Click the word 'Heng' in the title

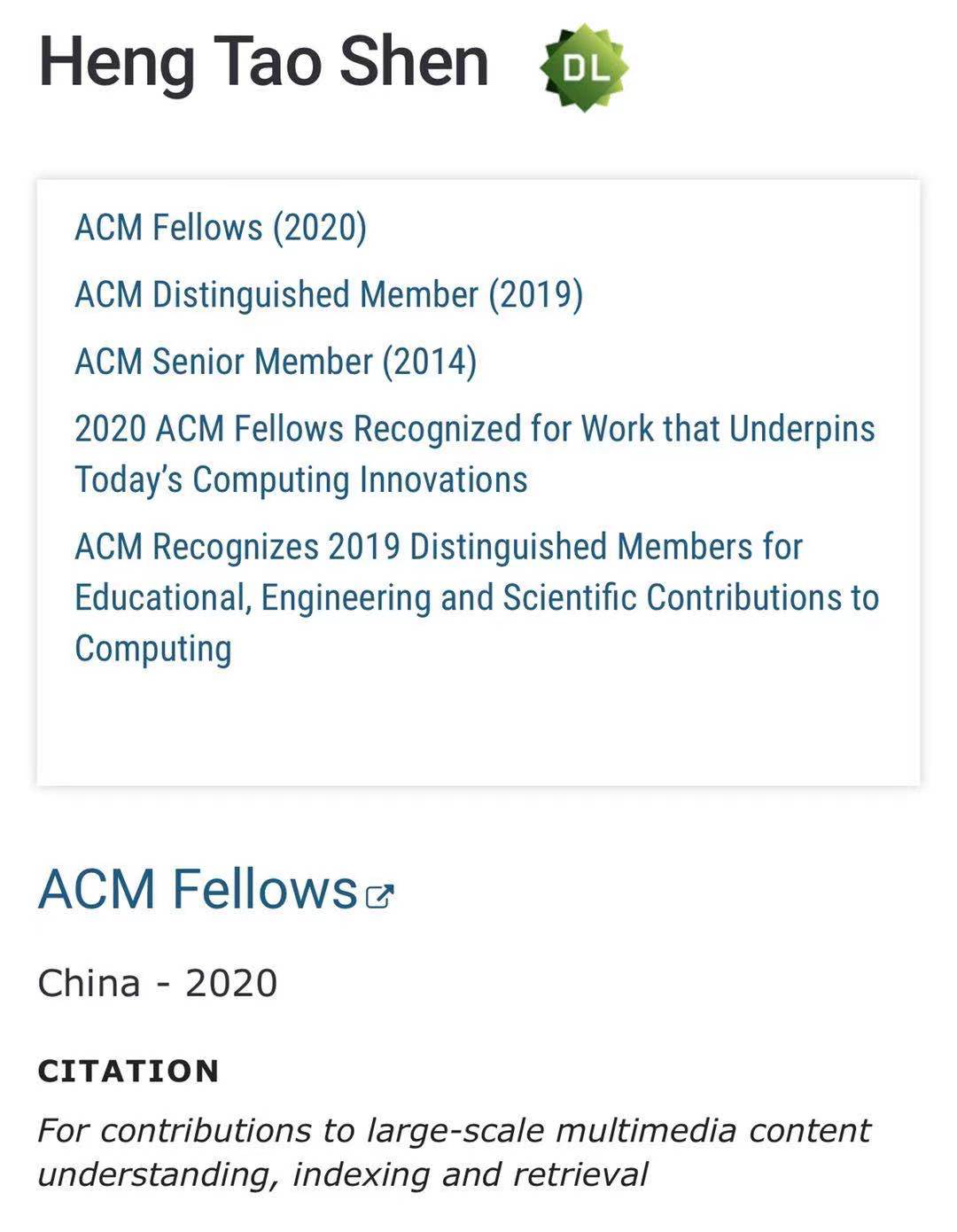pos(117,62)
